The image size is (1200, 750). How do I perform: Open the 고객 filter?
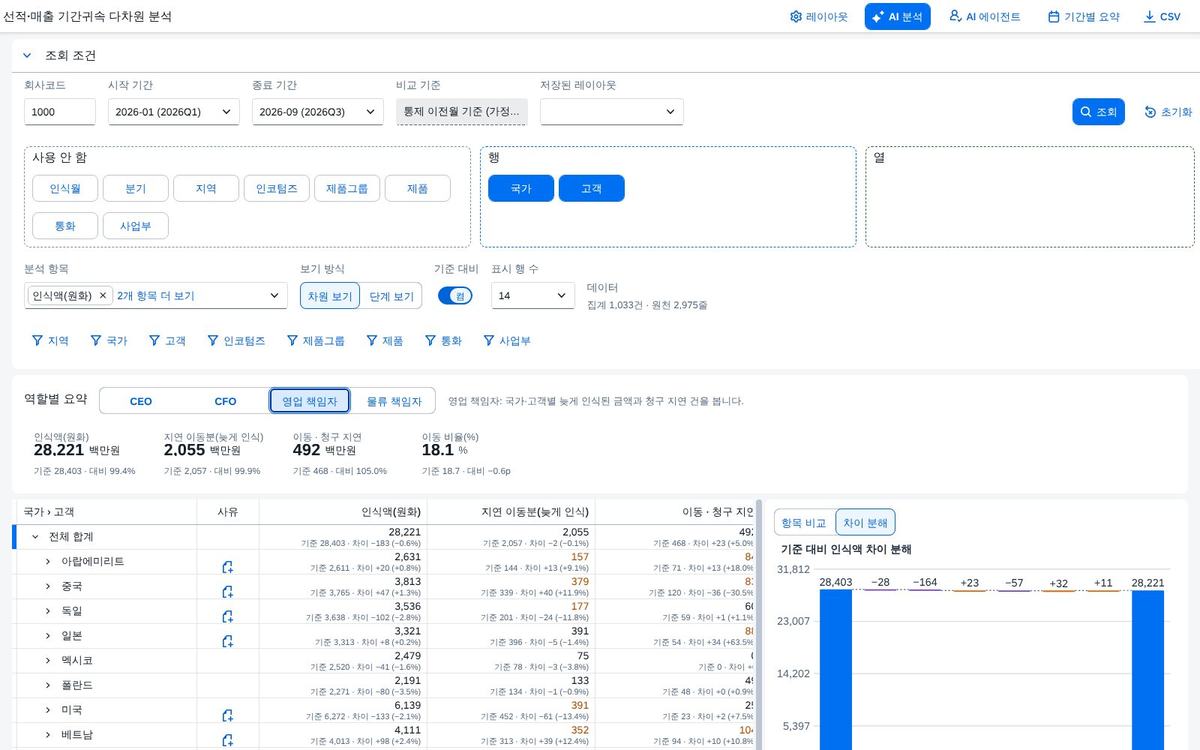pos(167,341)
